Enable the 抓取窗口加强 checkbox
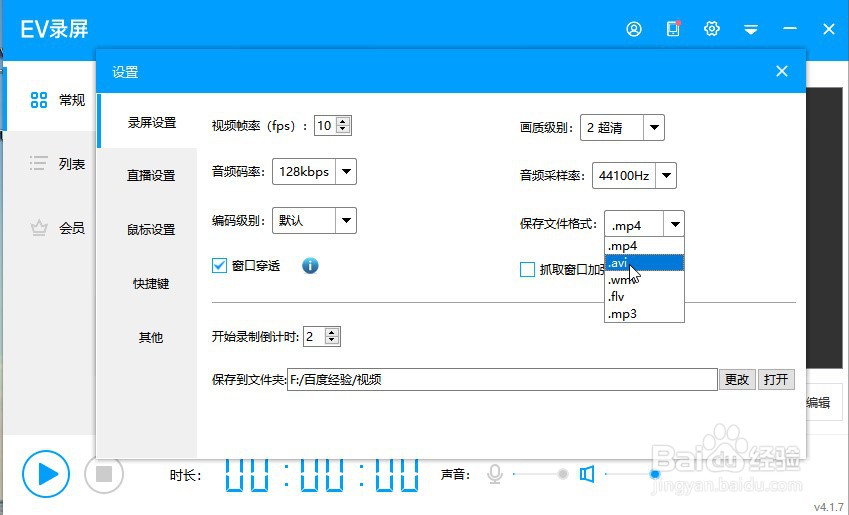Screen dimensions: 849x515 527,269
